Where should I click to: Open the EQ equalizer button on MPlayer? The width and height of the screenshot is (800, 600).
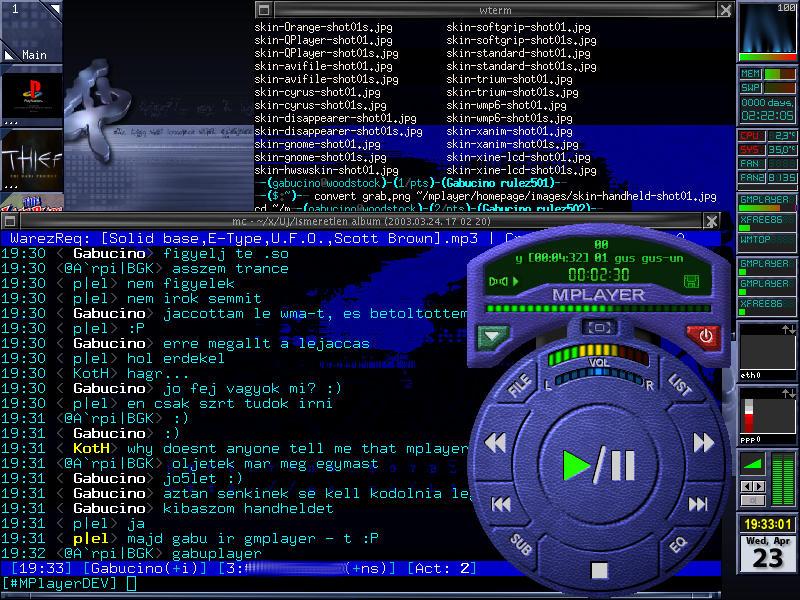pos(677,544)
